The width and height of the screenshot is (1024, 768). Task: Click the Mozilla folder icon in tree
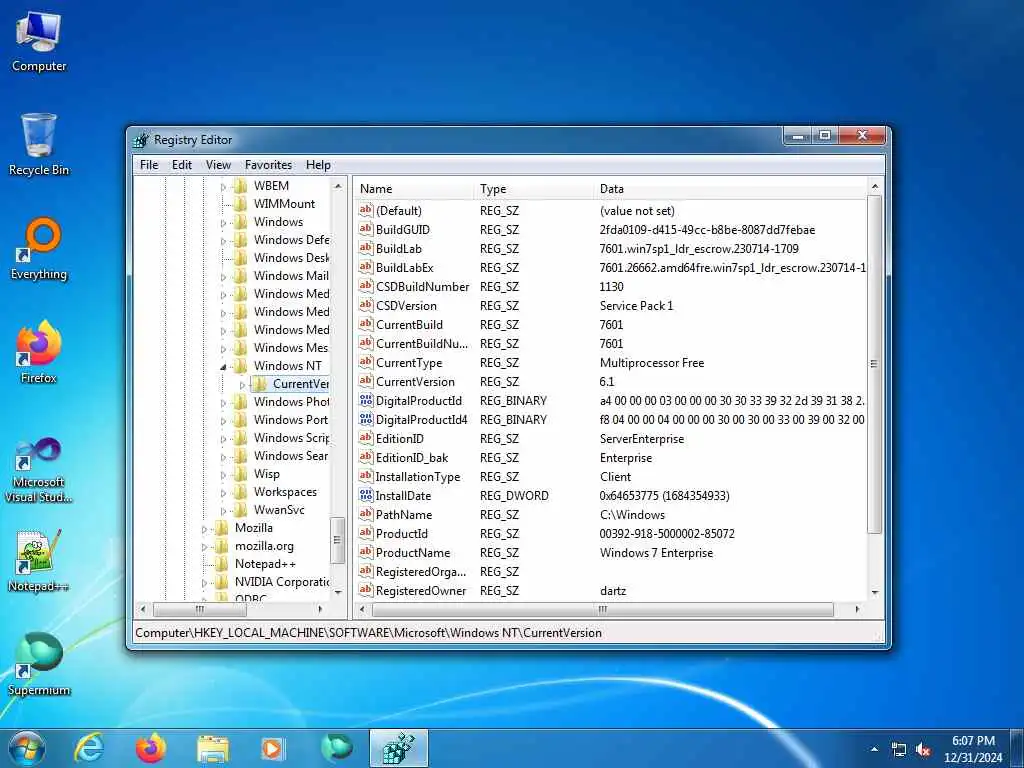click(222, 528)
